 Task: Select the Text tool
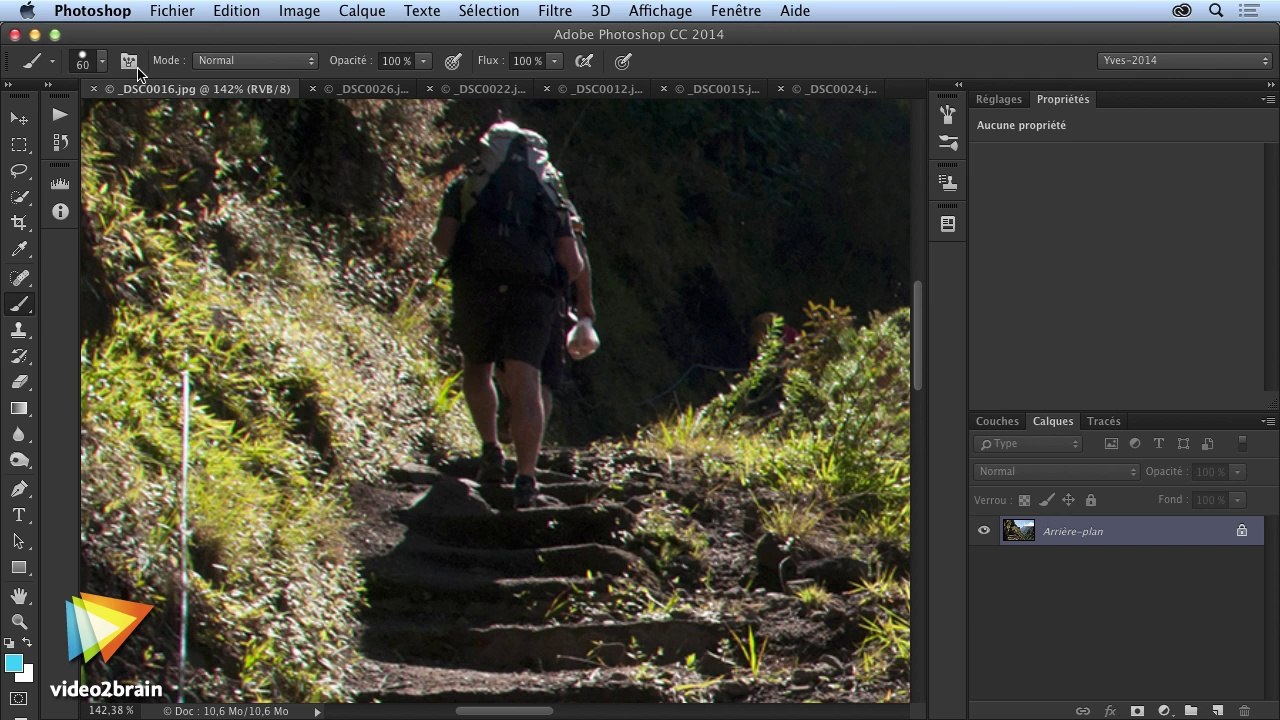point(19,515)
